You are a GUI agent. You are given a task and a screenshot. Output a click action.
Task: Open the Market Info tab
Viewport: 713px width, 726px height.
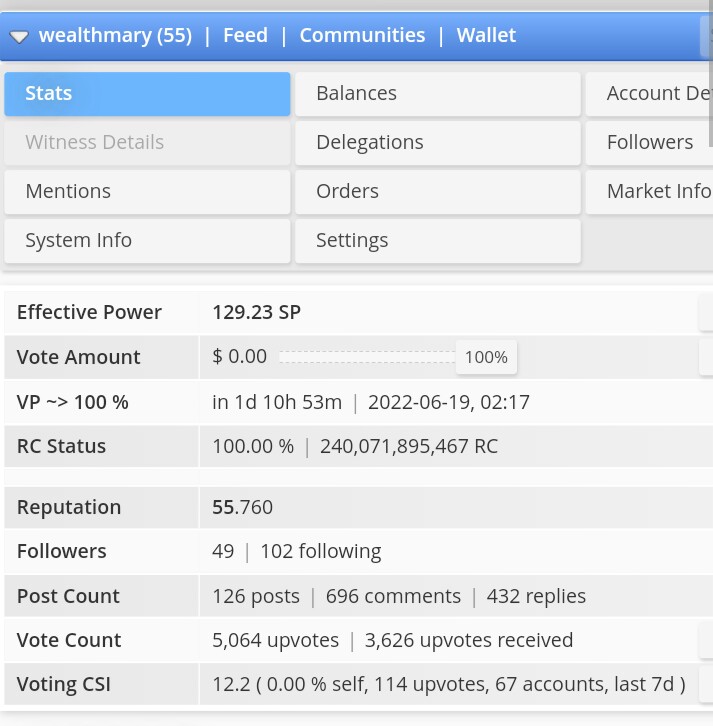click(x=649, y=192)
